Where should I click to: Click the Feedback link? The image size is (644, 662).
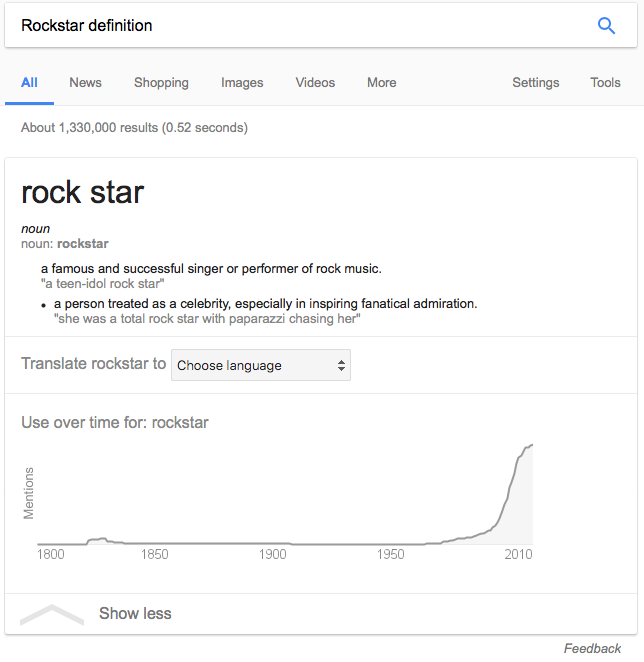point(592,648)
